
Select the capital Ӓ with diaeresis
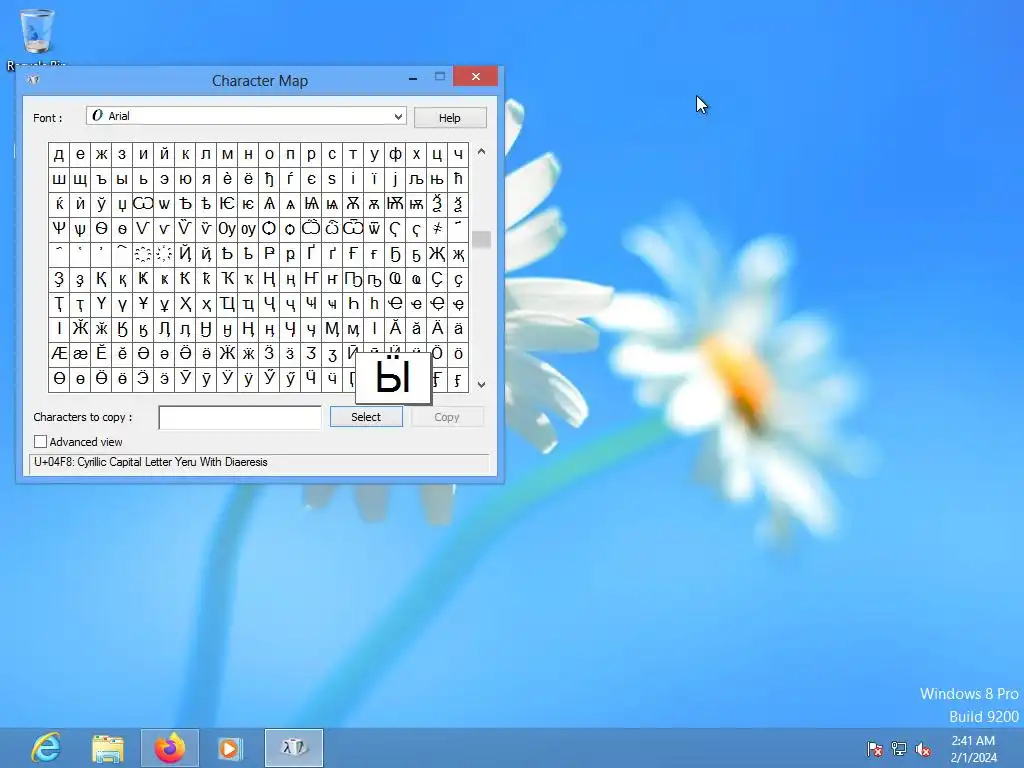(437, 329)
